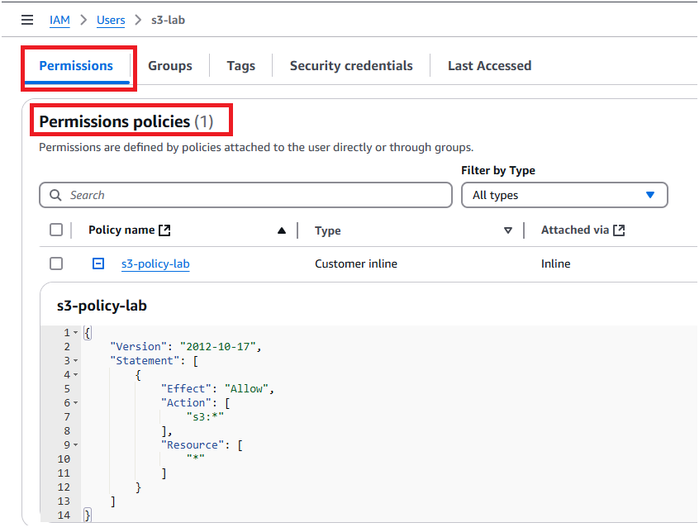Image resolution: width=699 pixels, height=527 pixels.
Task: Fold the Statement array at line 3
Action: (75, 360)
